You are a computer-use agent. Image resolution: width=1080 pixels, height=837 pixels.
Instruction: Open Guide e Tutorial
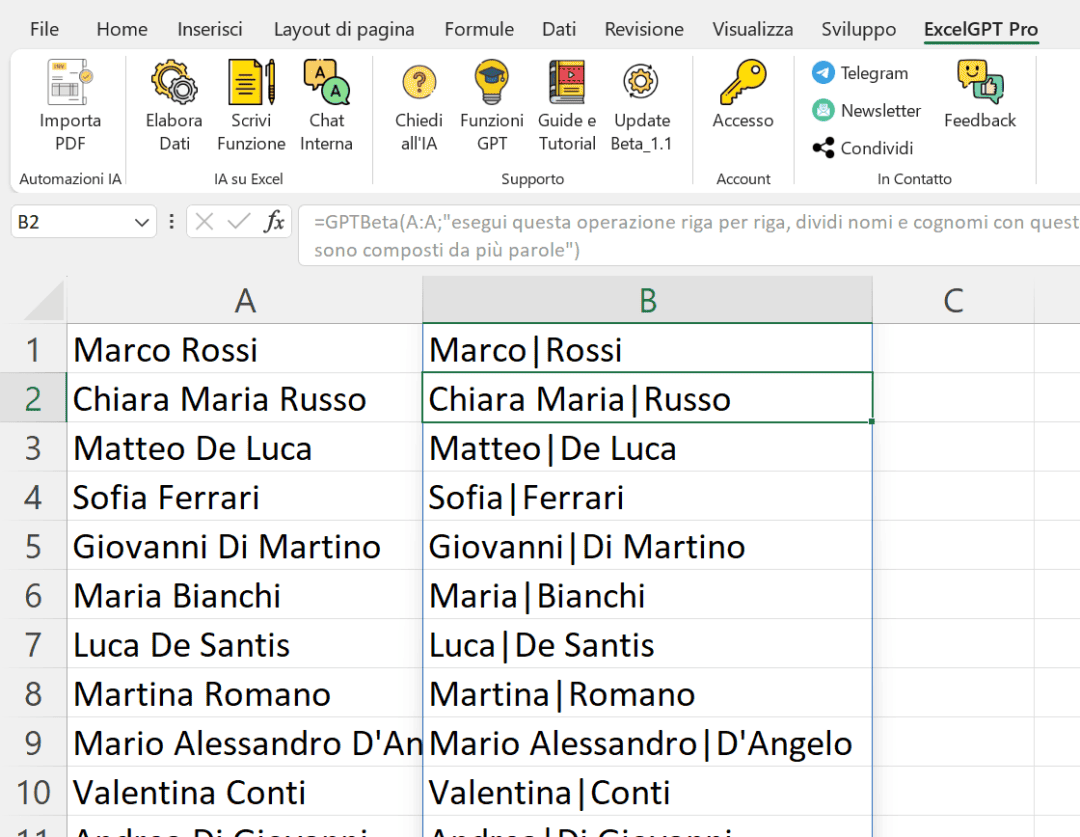pyautogui.click(x=567, y=83)
